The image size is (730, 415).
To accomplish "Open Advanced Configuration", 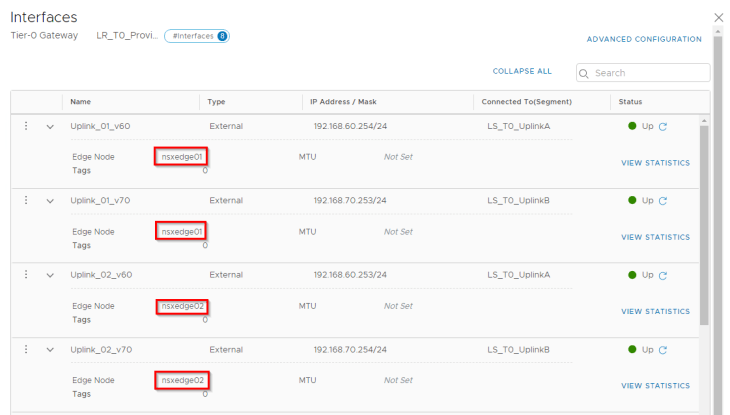I will (644, 40).
